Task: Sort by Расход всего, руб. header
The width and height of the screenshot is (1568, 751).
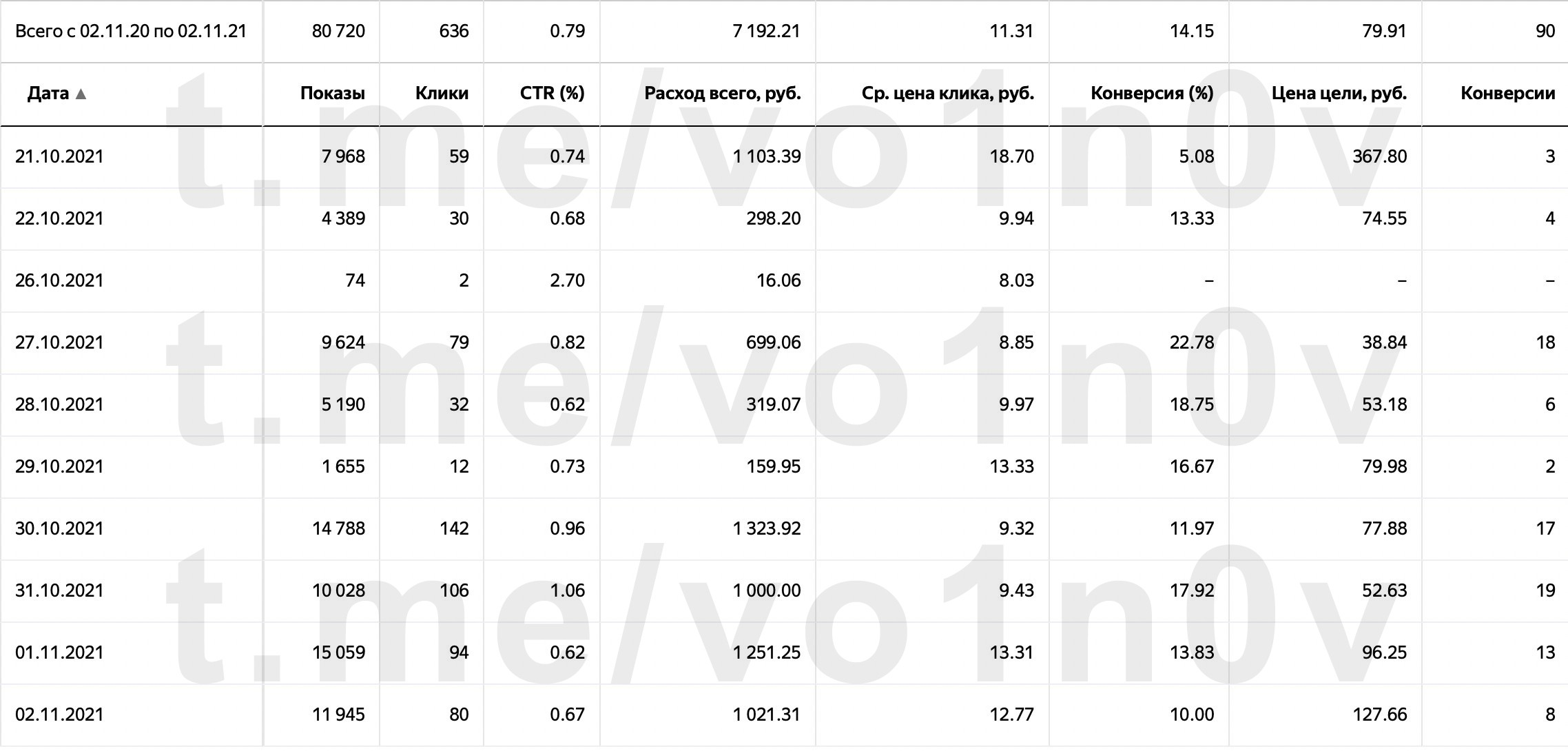Action: point(722,94)
